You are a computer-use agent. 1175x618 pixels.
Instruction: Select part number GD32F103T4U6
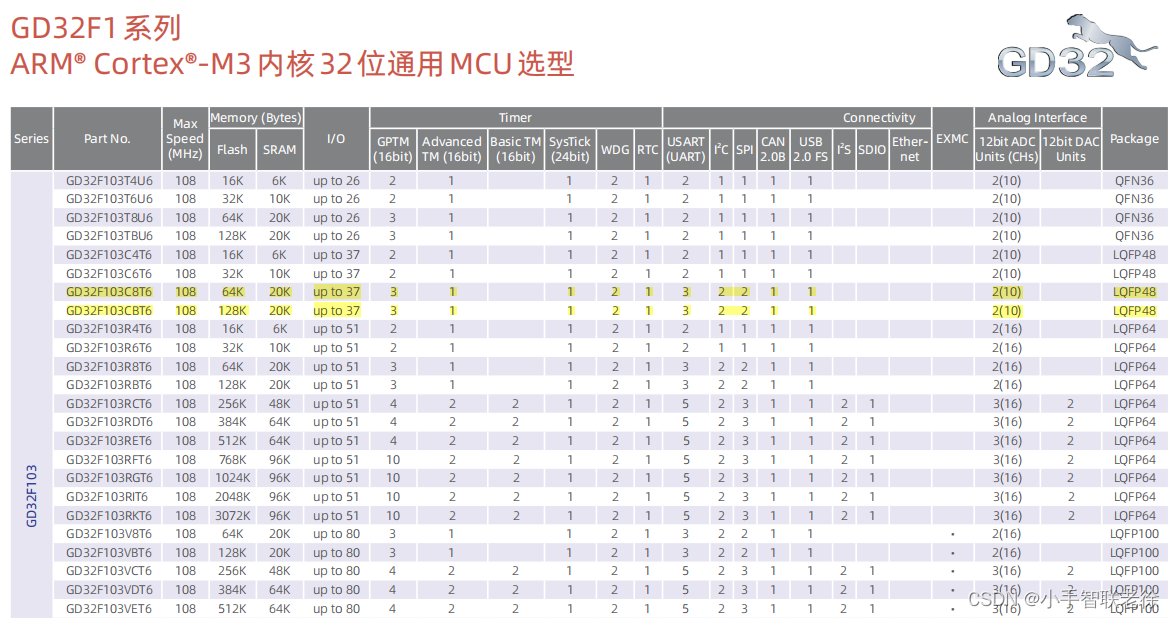pos(109,181)
